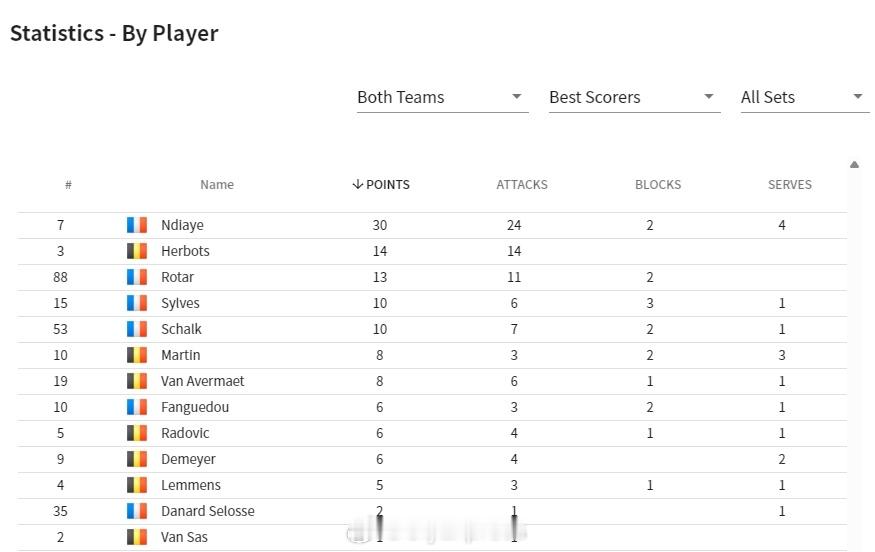This screenshot has height=552, width=875.
Task: Select the Van Avermaet player row
Action: (x=432, y=381)
